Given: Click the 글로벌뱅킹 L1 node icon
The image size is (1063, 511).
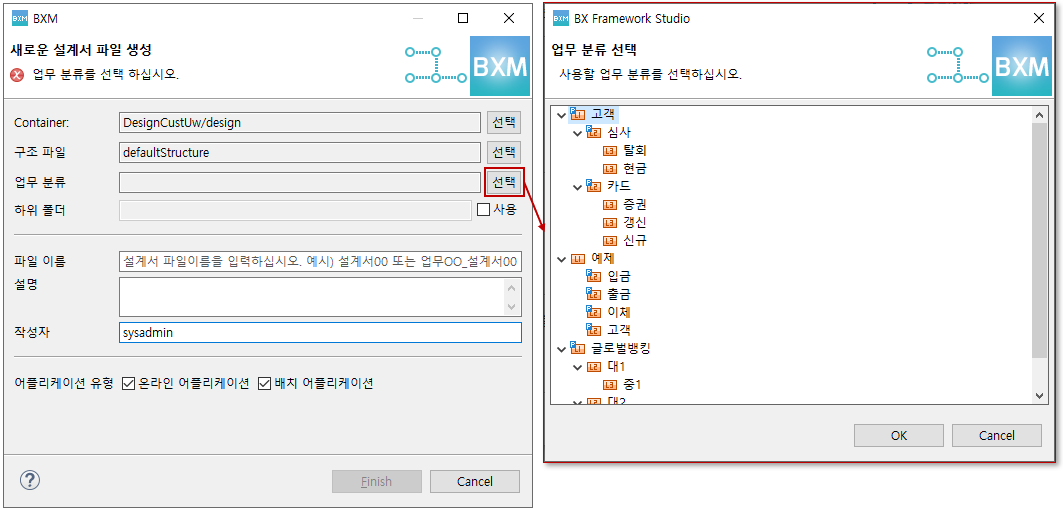Looking at the screenshot, I should 578,348.
